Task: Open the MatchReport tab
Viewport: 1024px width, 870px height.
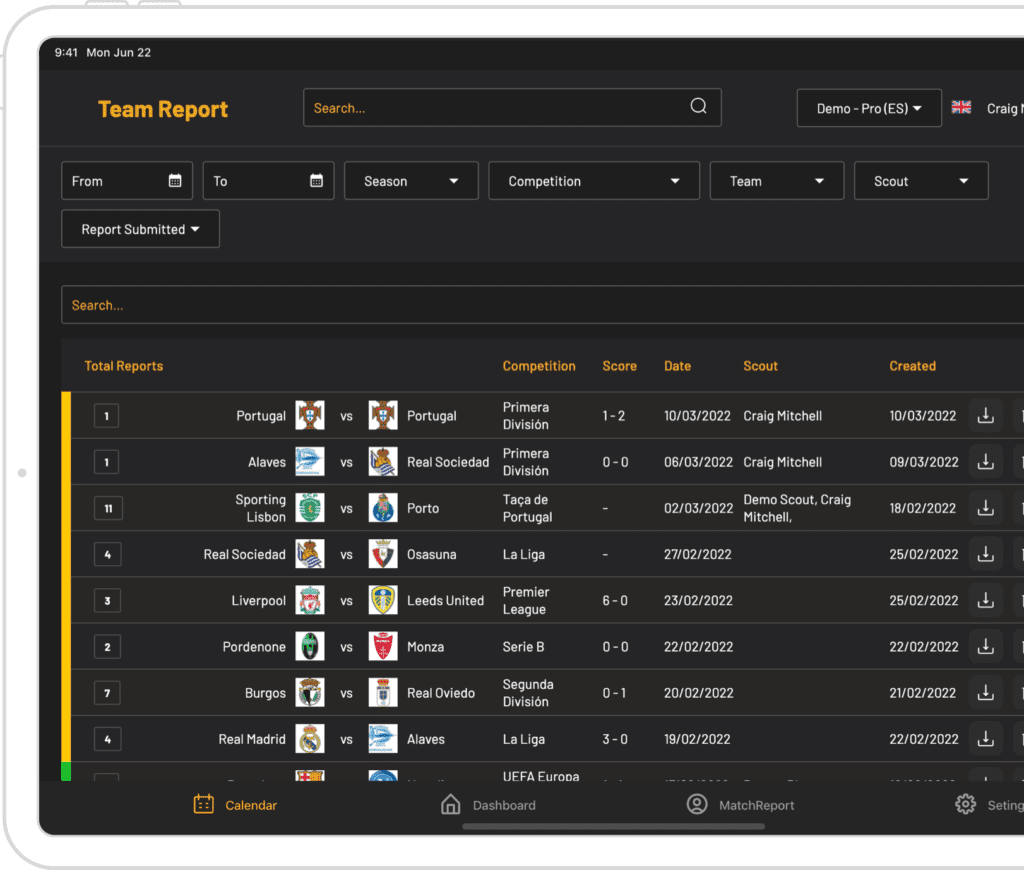Action: click(x=740, y=805)
